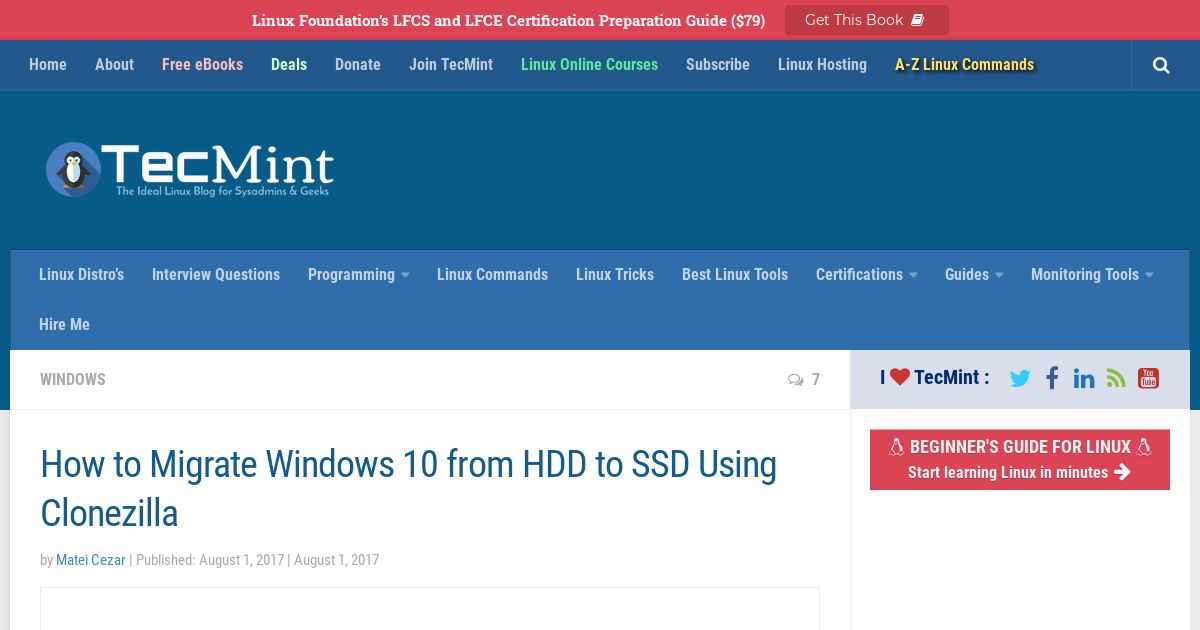The height and width of the screenshot is (630, 1200).
Task: Open Join TecMint in top navigation
Action: [451, 64]
